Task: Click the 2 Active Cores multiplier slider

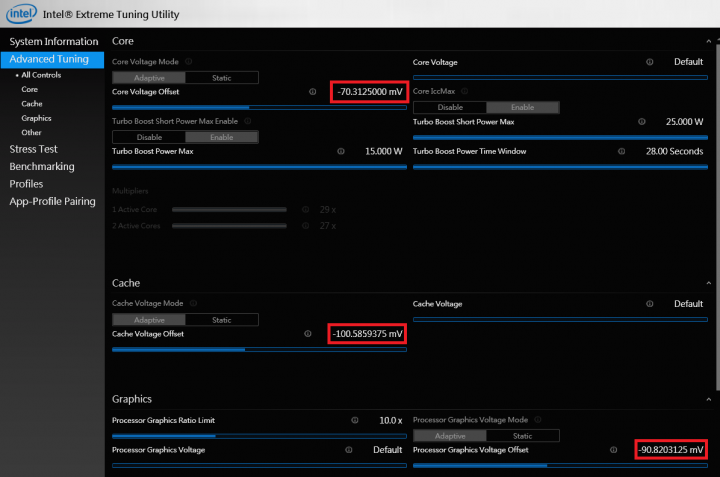Action: coord(229,226)
